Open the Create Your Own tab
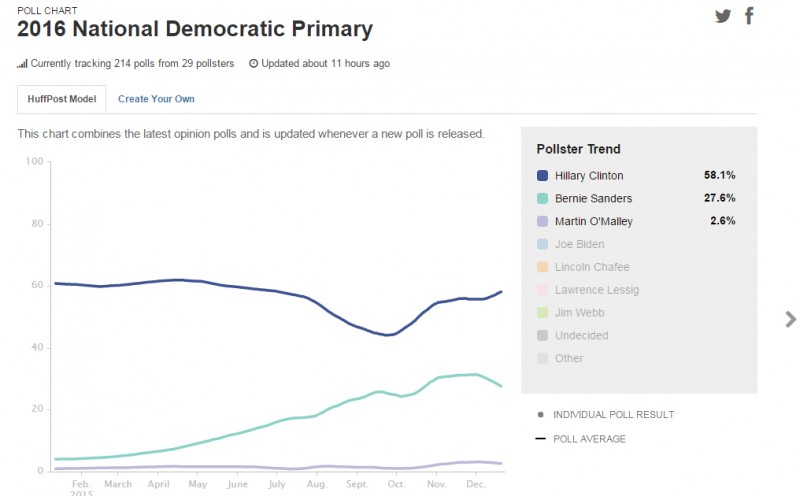The height and width of the screenshot is (496, 800). click(156, 99)
